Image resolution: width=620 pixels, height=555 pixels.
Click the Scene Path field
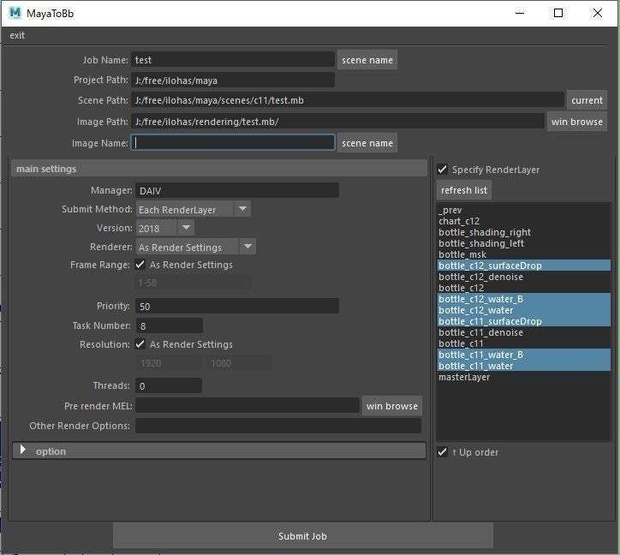(347, 100)
